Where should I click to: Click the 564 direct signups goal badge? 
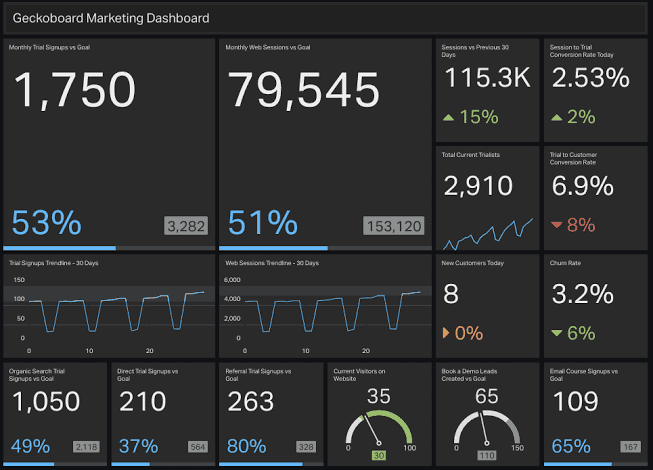coord(198,447)
